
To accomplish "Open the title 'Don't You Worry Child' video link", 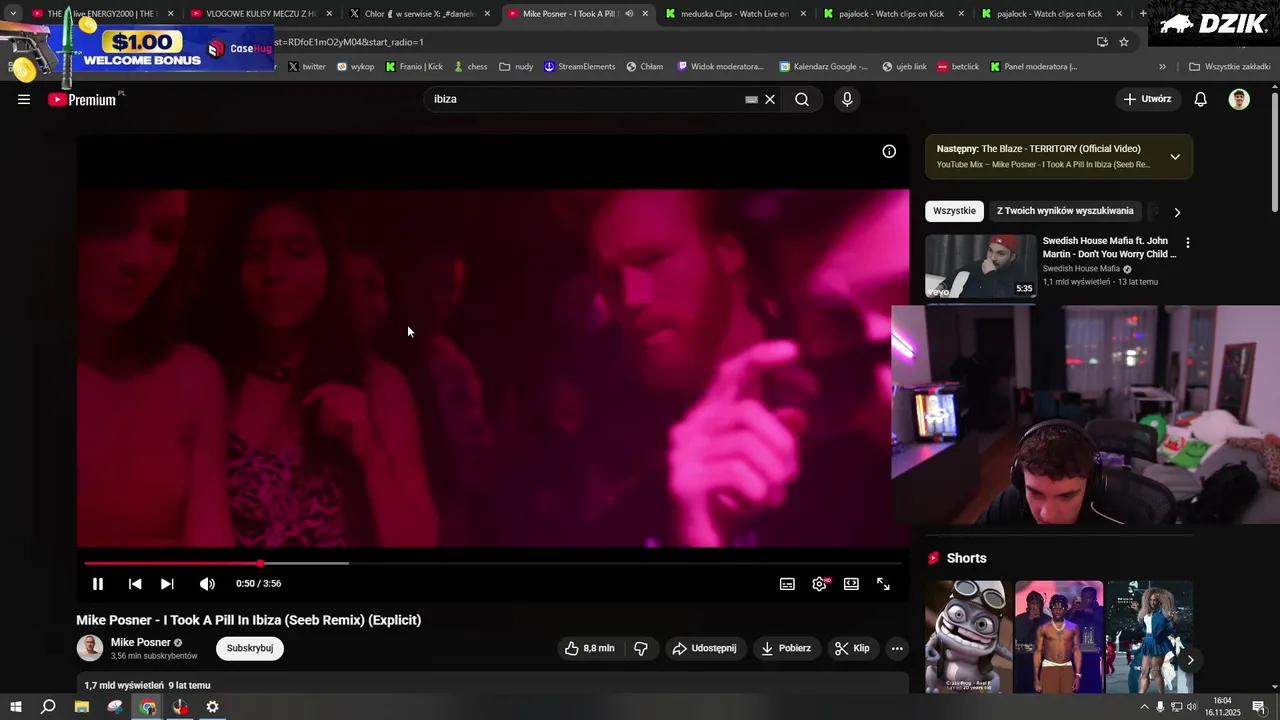I will click(1110, 247).
